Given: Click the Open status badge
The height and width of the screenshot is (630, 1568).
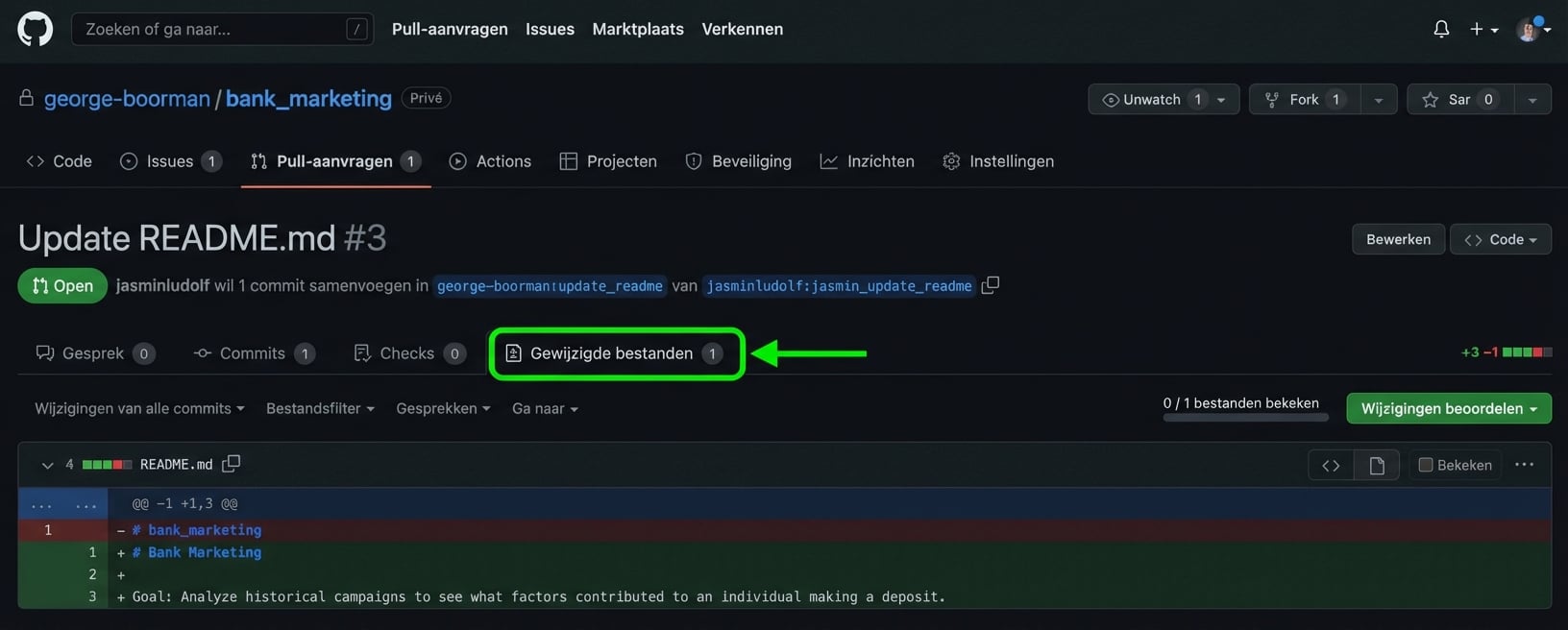Looking at the screenshot, I should pos(62,285).
